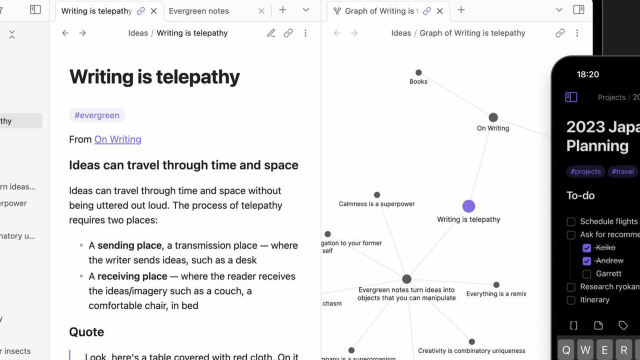Copy link icon beside the edit pencil
Screen dimensions: 640x360
[x=288, y=33]
